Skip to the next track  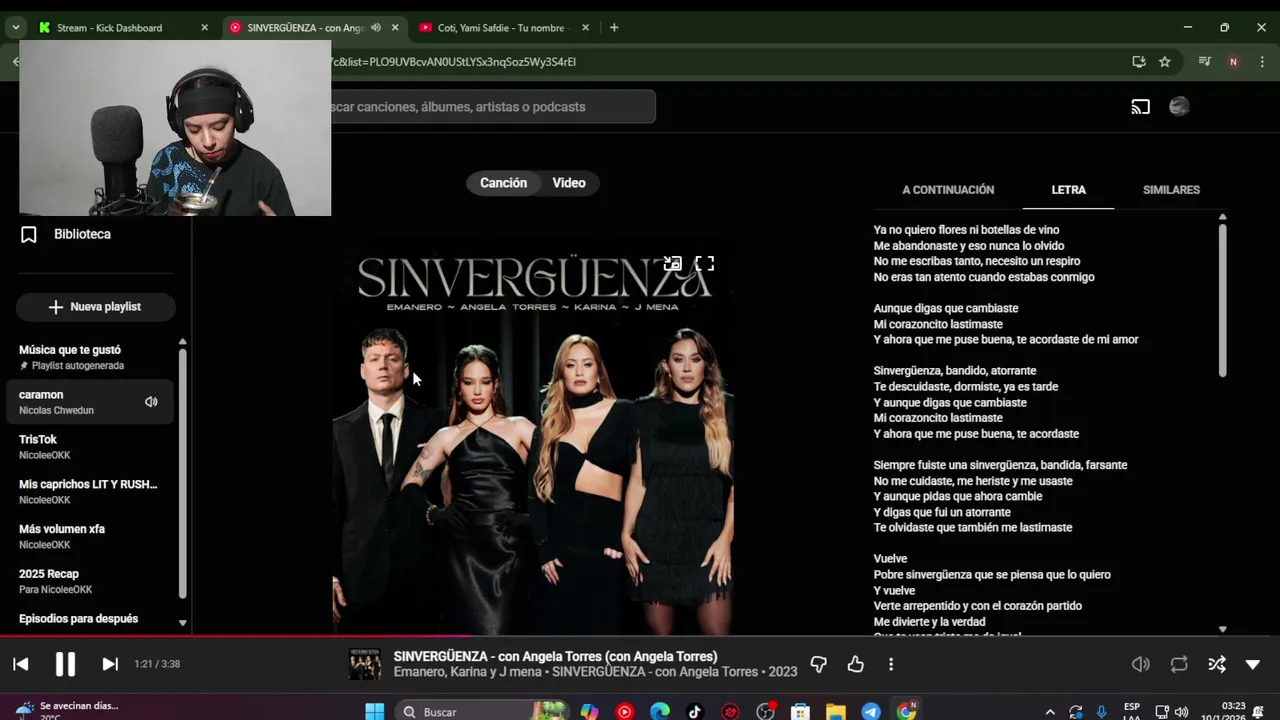tap(110, 664)
